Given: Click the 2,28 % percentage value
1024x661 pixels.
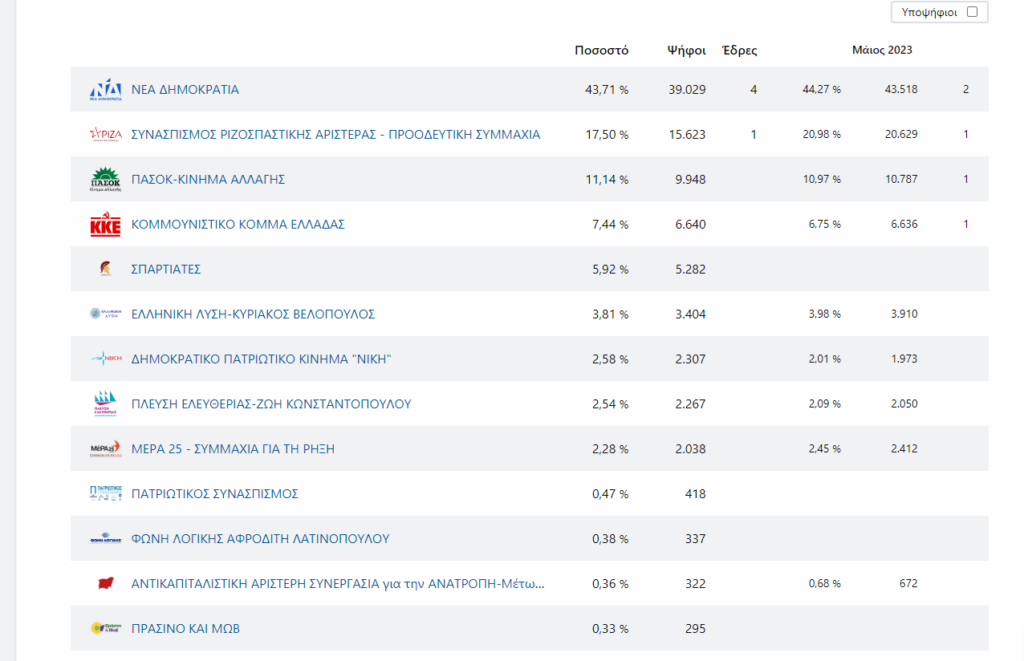Looking at the screenshot, I should (610, 449).
